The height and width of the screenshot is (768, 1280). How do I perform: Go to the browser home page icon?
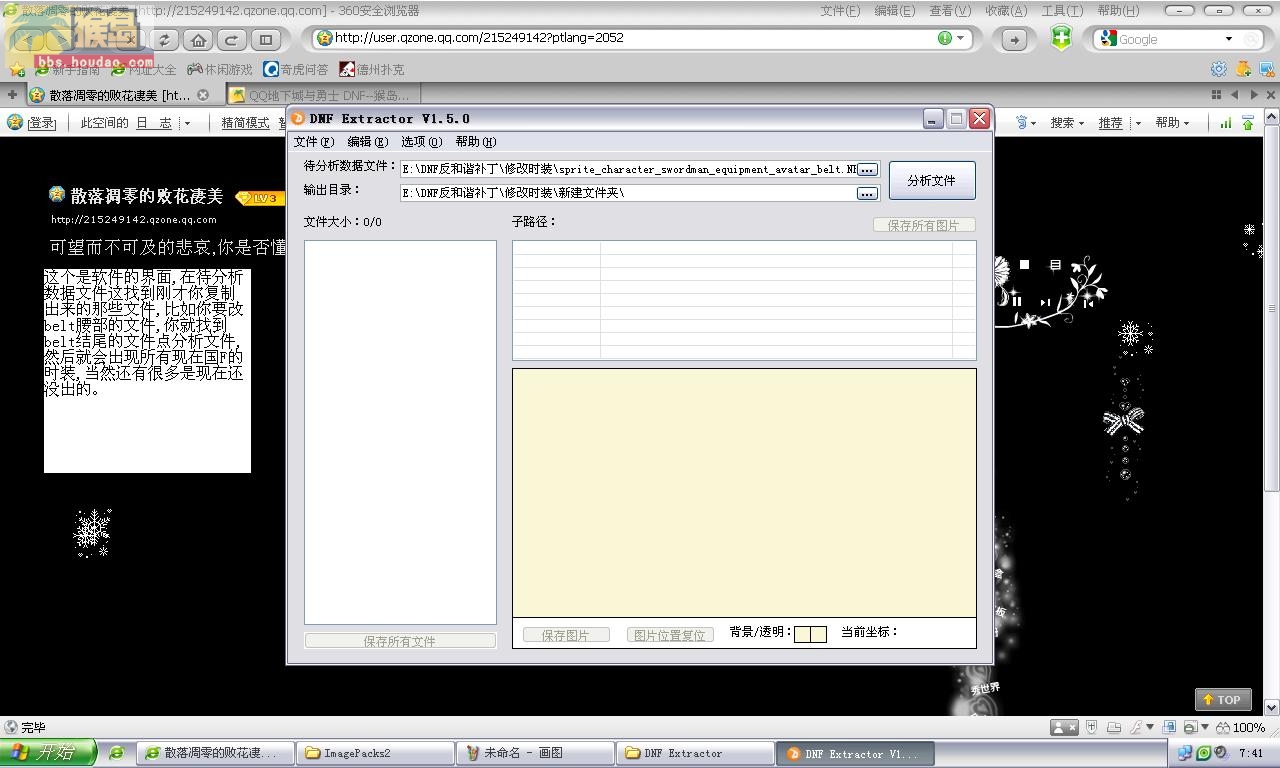198,40
